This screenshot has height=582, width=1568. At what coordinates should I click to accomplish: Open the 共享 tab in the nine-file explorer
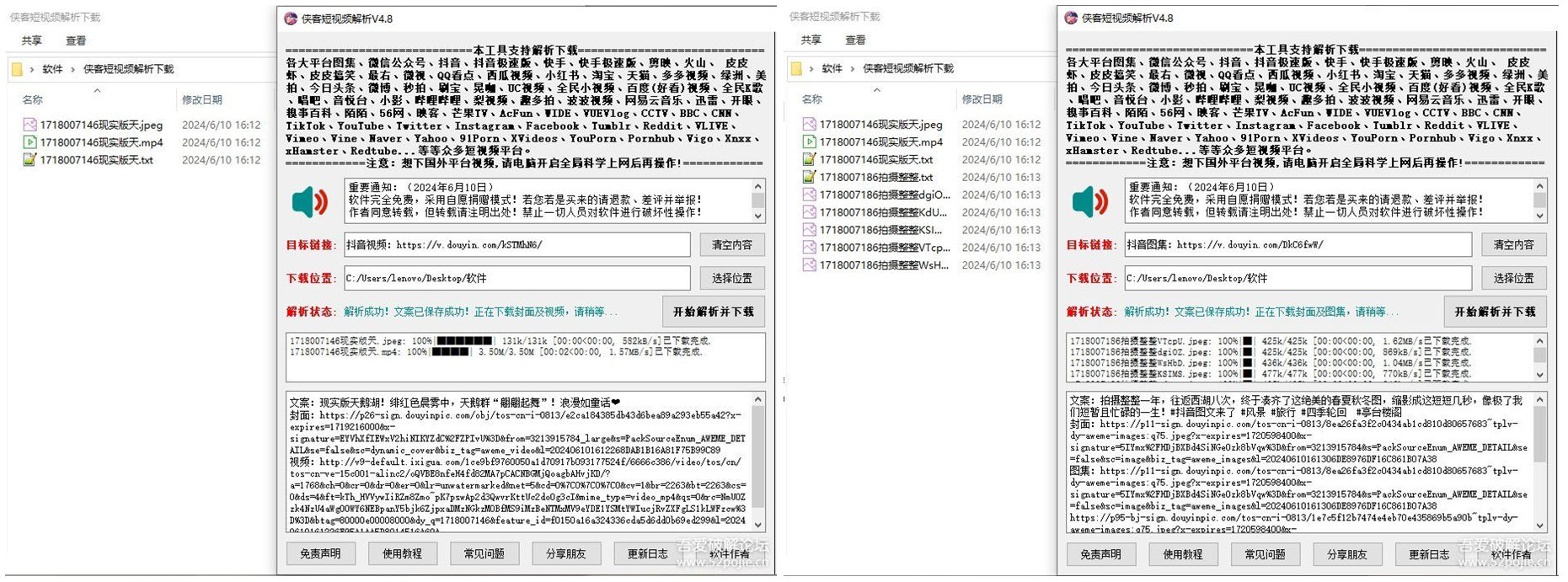[x=811, y=40]
